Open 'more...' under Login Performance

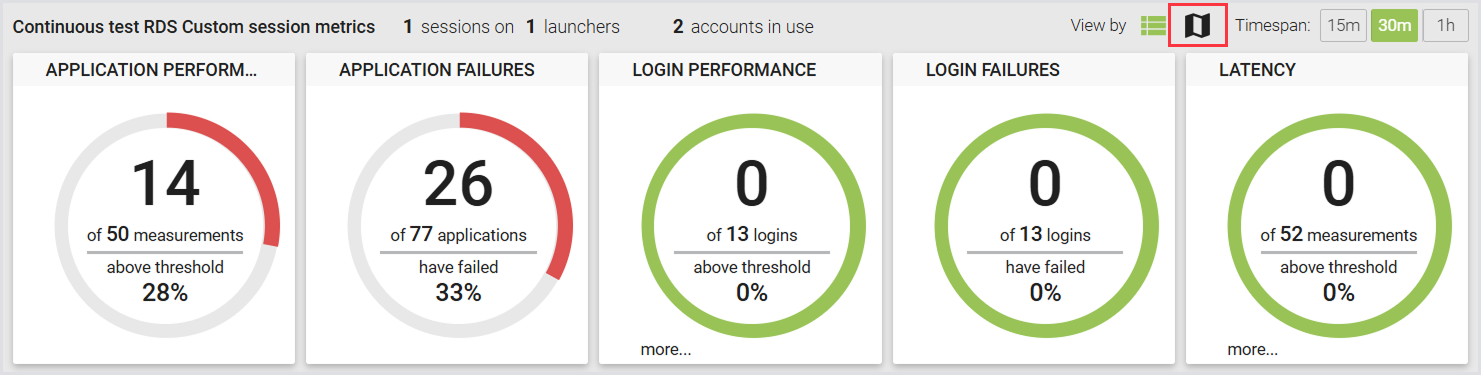(665, 349)
